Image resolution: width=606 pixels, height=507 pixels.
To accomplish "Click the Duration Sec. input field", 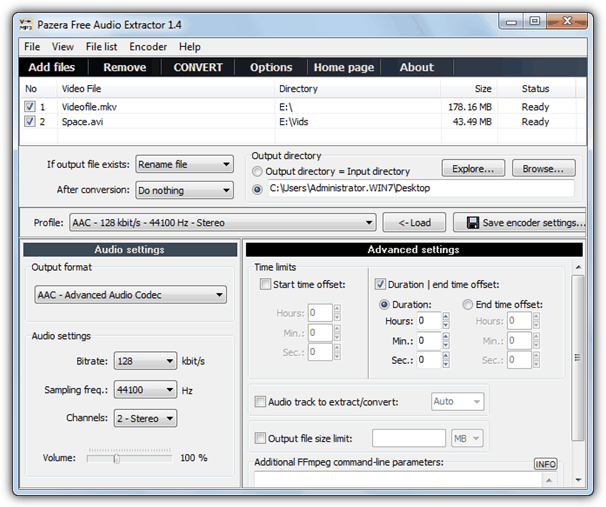I will tap(429, 360).
